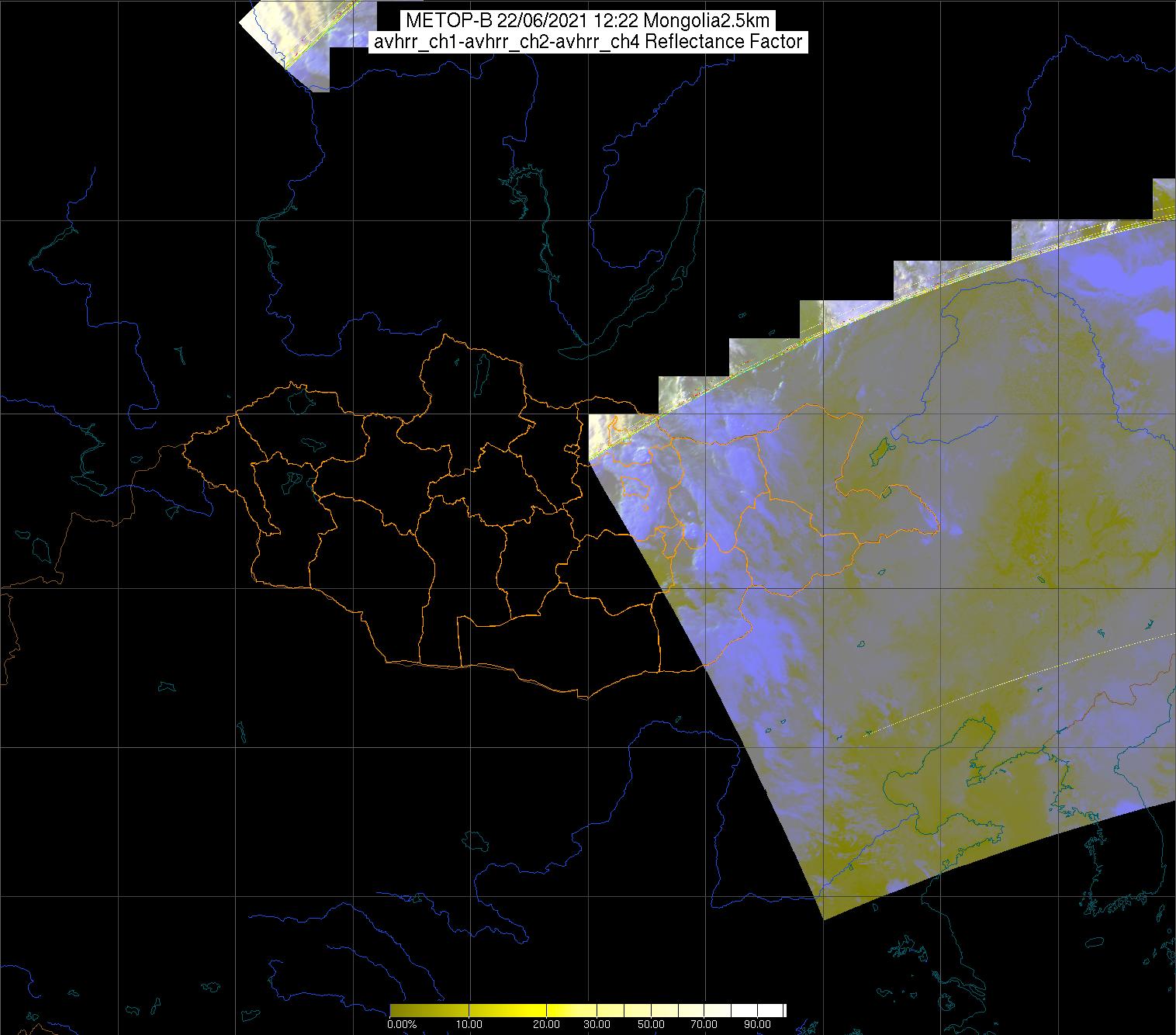Image resolution: width=1176 pixels, height=1035 pixels.
Task: Click the avhrr channels Reflectance Factor subtitle
Action: 587,42
